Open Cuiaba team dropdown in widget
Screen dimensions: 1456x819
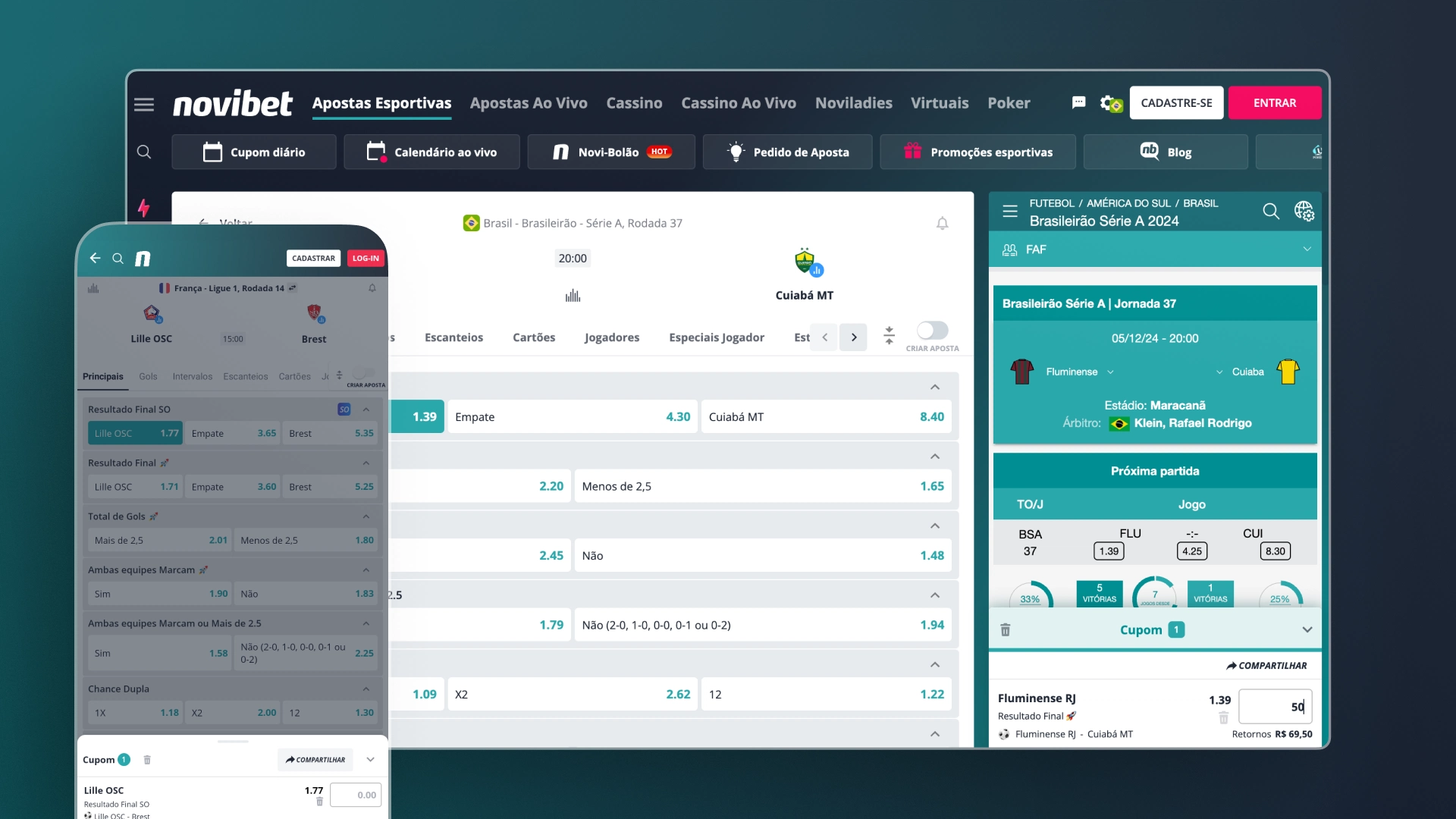(x=1219, y=372)
